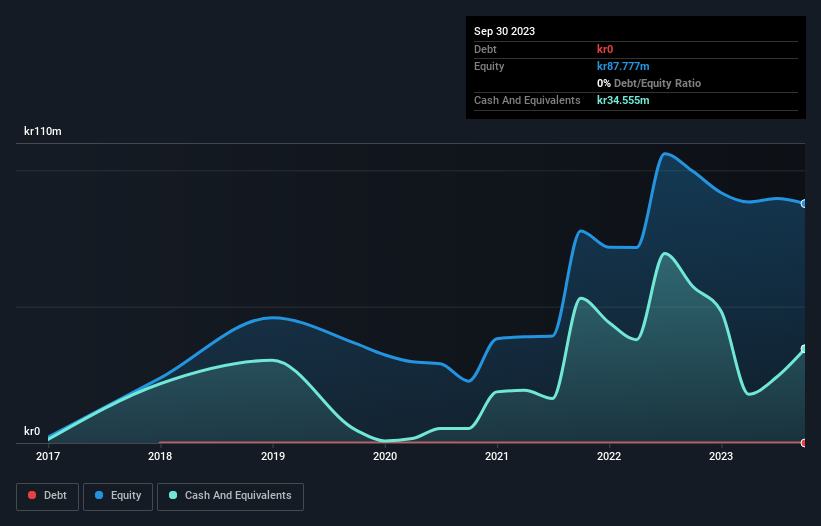
Task: Select the 2019 x-axis label
Action: [x=273, y=456]
